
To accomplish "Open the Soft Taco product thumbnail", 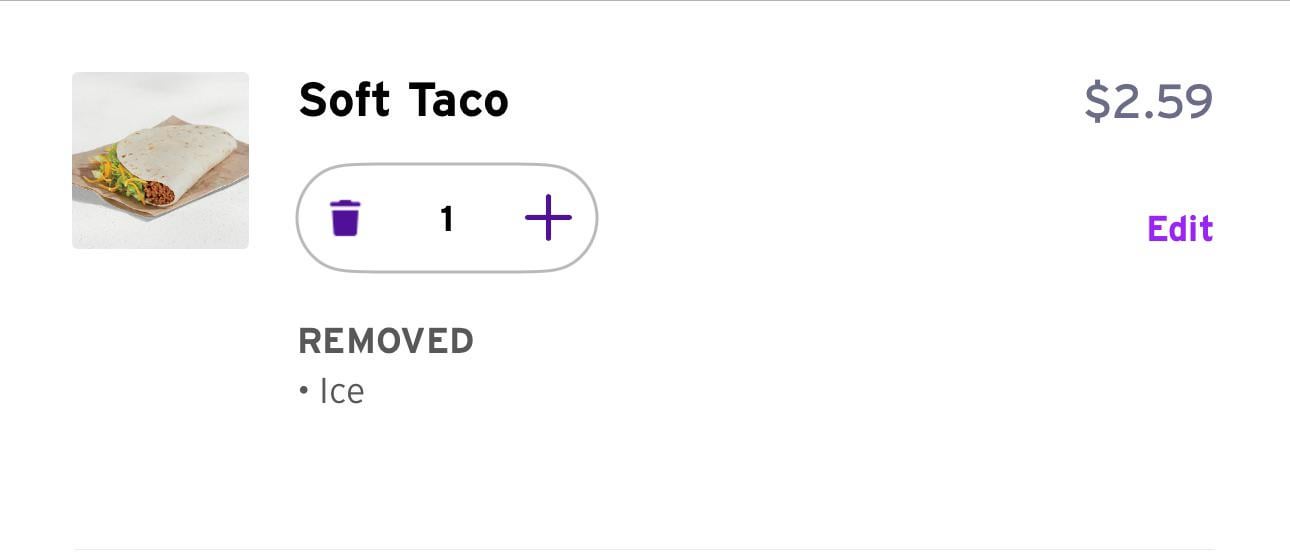I will 160,160.
